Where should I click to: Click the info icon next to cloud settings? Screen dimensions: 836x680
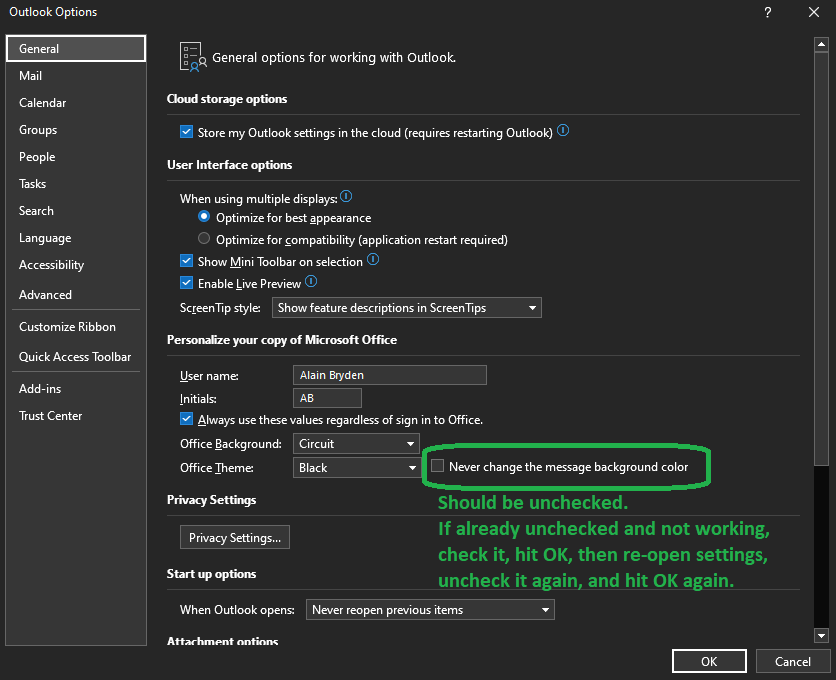point(563,130)
